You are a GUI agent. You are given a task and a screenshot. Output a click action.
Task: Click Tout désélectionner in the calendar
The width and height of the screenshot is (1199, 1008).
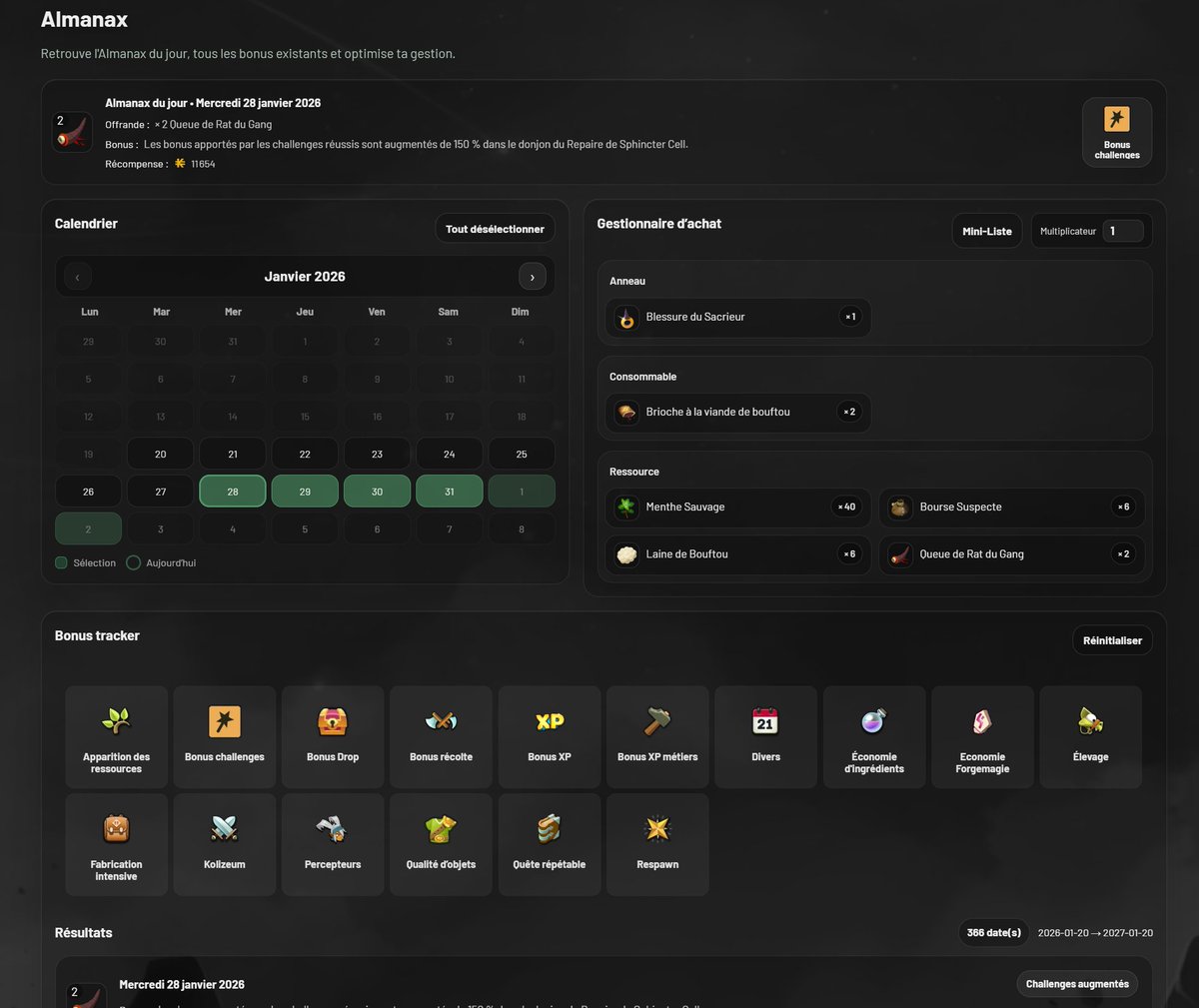(495, 229)
